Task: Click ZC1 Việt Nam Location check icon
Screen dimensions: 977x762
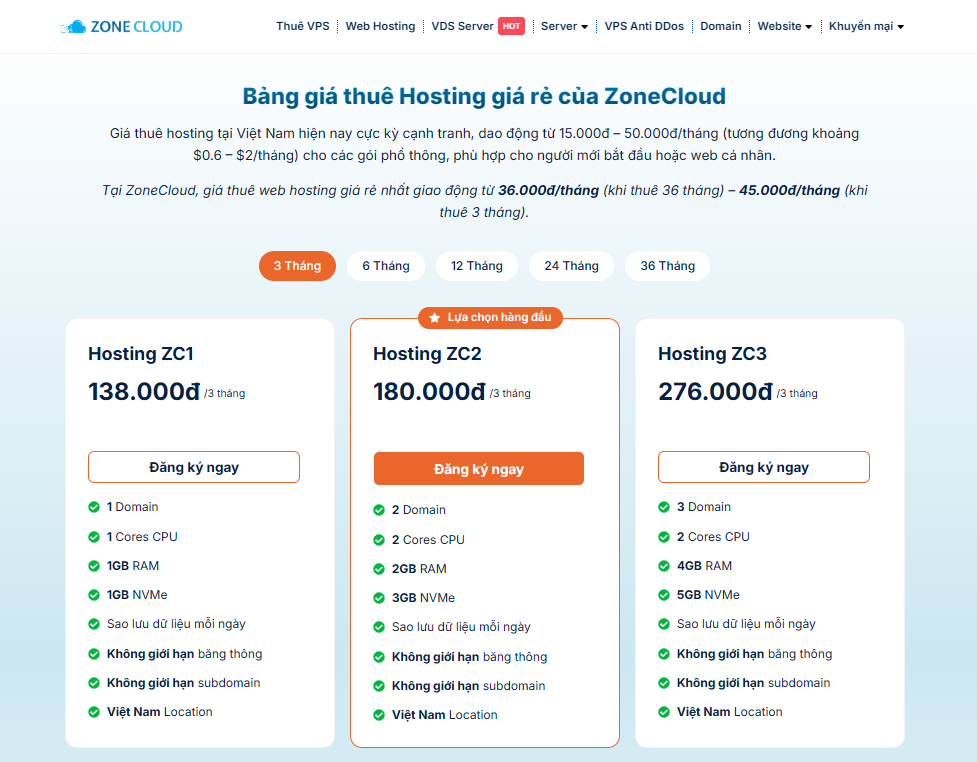Action: [94, 712]
